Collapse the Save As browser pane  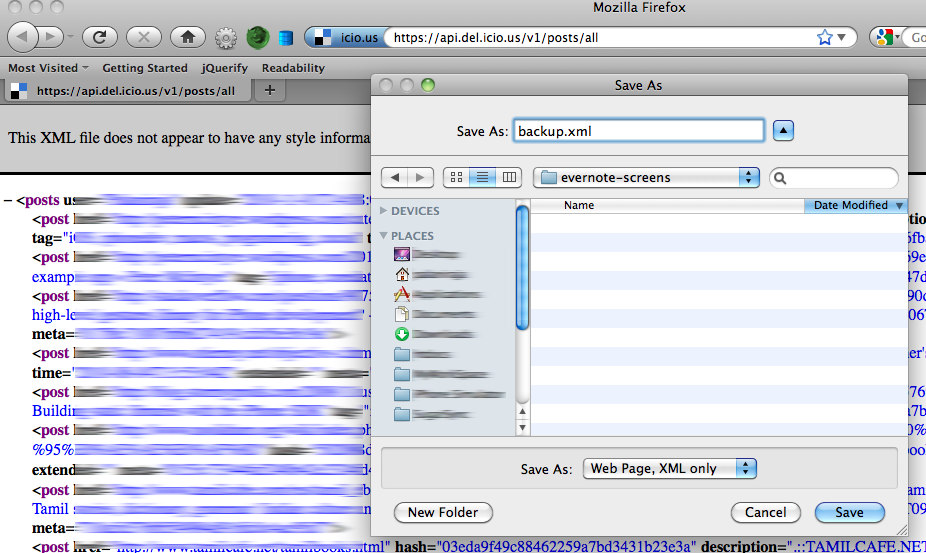point(783,131)
